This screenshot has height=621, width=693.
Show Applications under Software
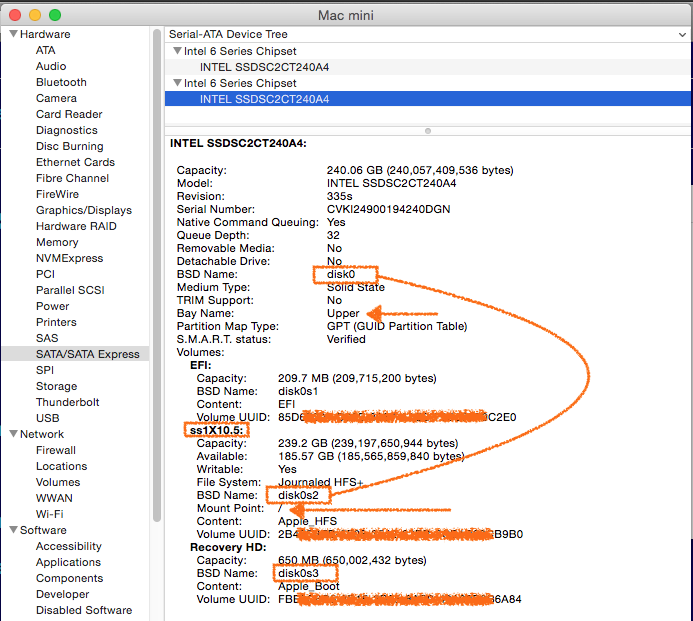point(69,562)
